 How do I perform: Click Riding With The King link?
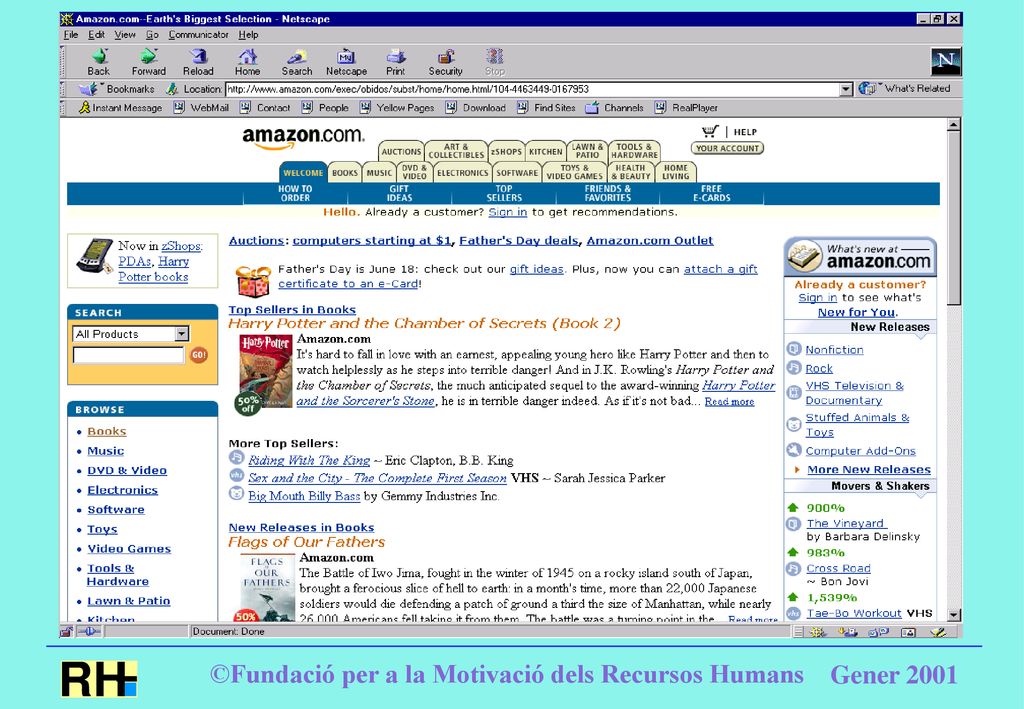click(x=309, y=460)
